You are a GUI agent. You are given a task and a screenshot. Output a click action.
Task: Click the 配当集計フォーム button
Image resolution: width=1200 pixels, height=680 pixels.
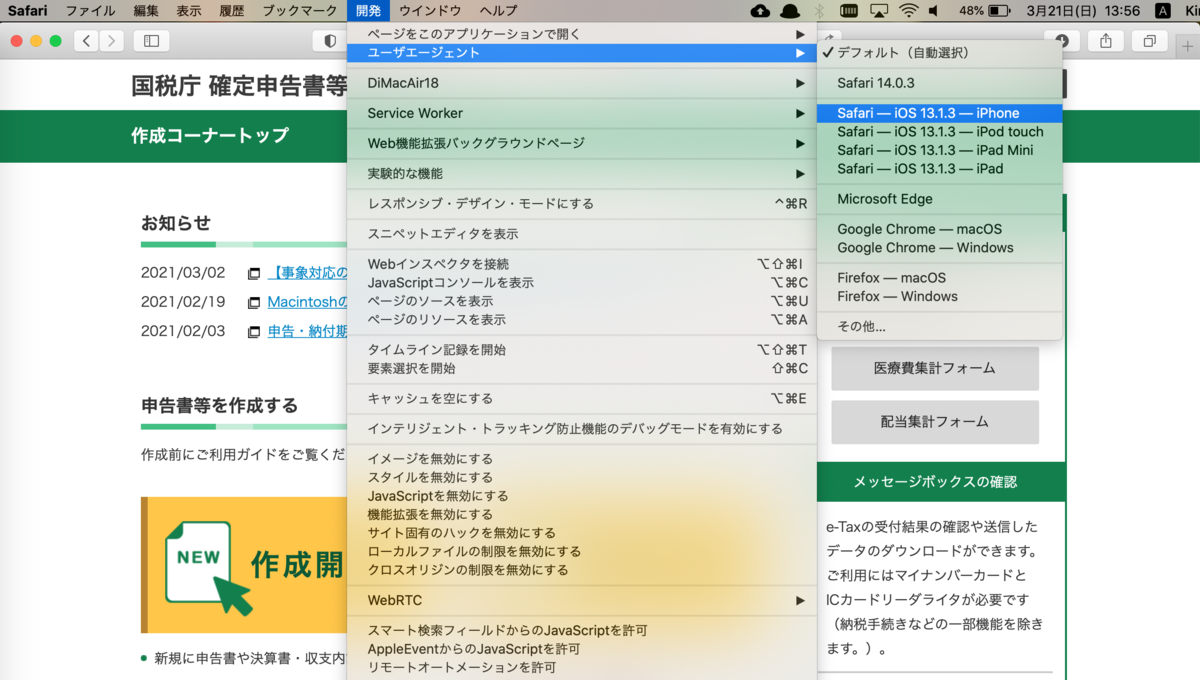click(935, 422)
